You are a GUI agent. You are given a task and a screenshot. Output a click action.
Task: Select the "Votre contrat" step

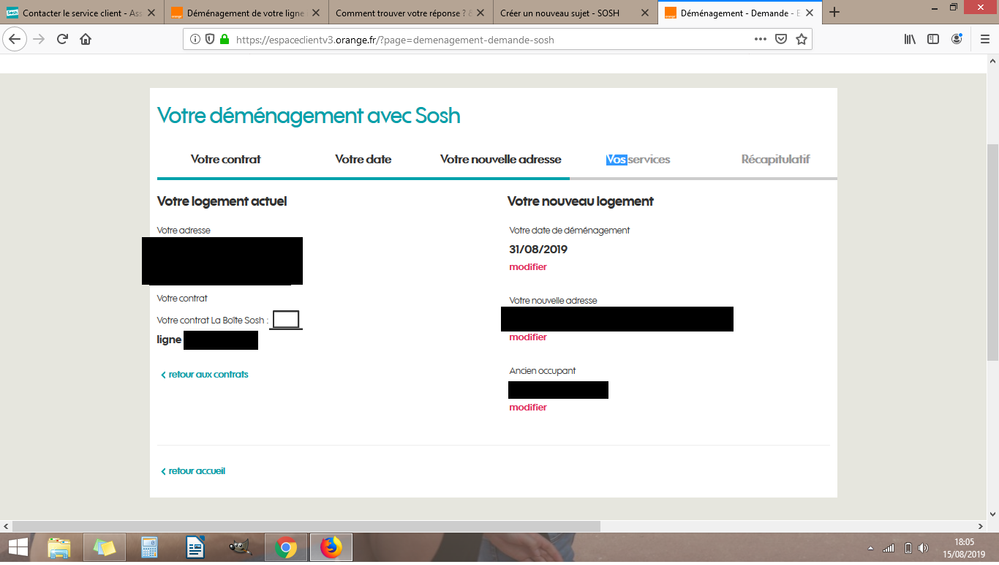[x=226, y=159]
